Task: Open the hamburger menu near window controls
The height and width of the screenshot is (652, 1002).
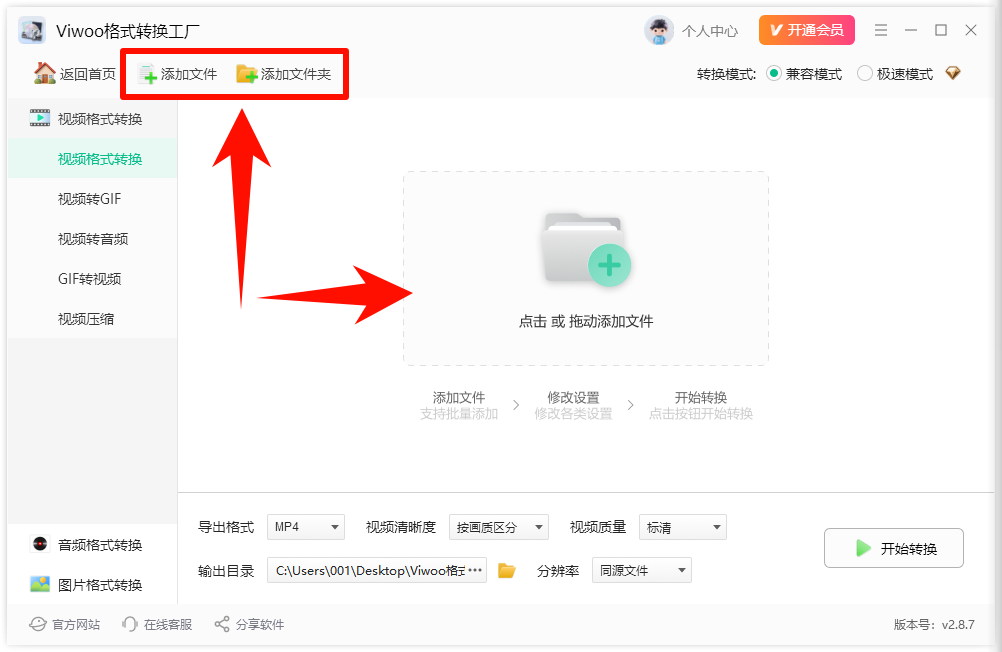Action: click(x=881, y=30)
